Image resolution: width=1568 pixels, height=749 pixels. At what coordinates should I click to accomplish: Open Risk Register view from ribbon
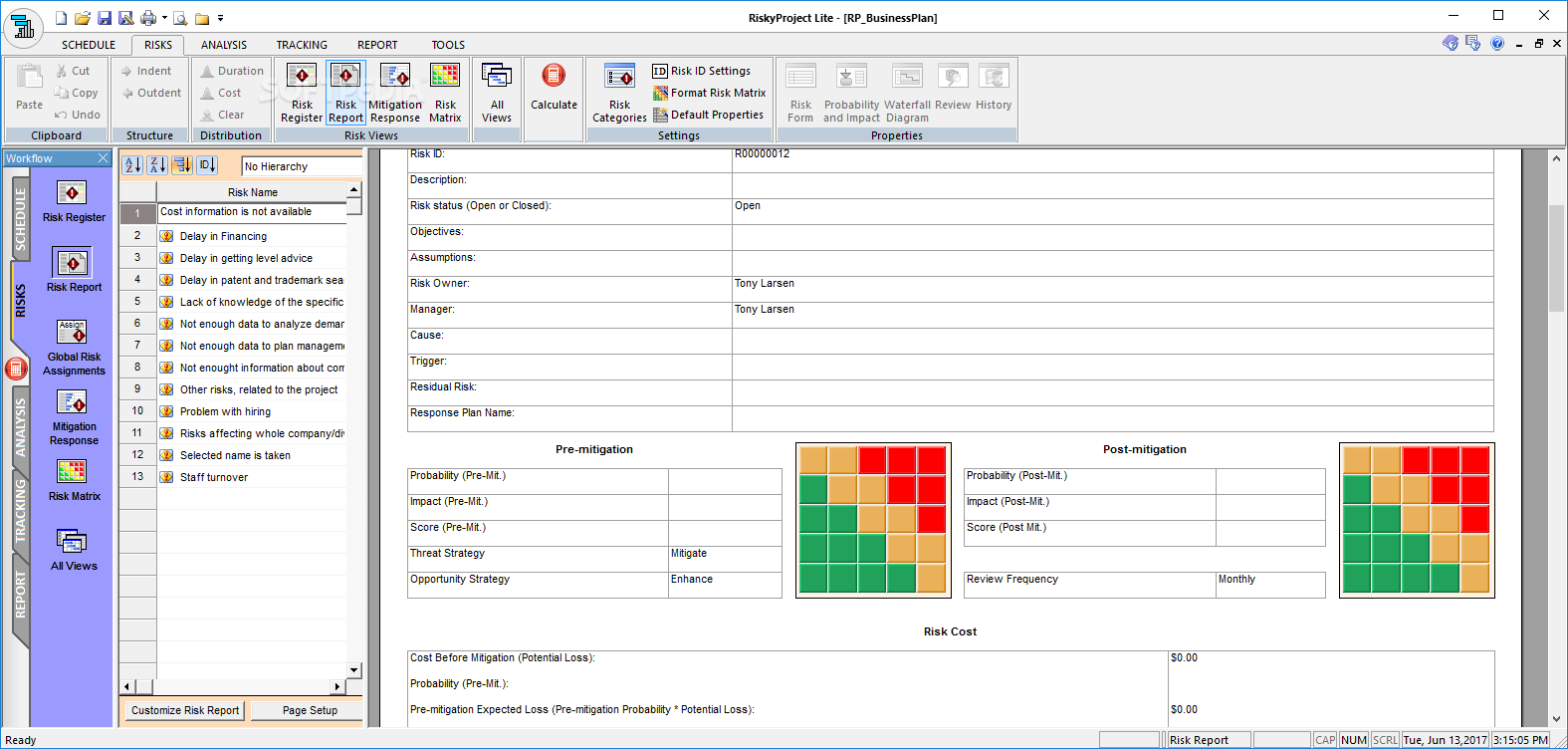click(302, 93)
